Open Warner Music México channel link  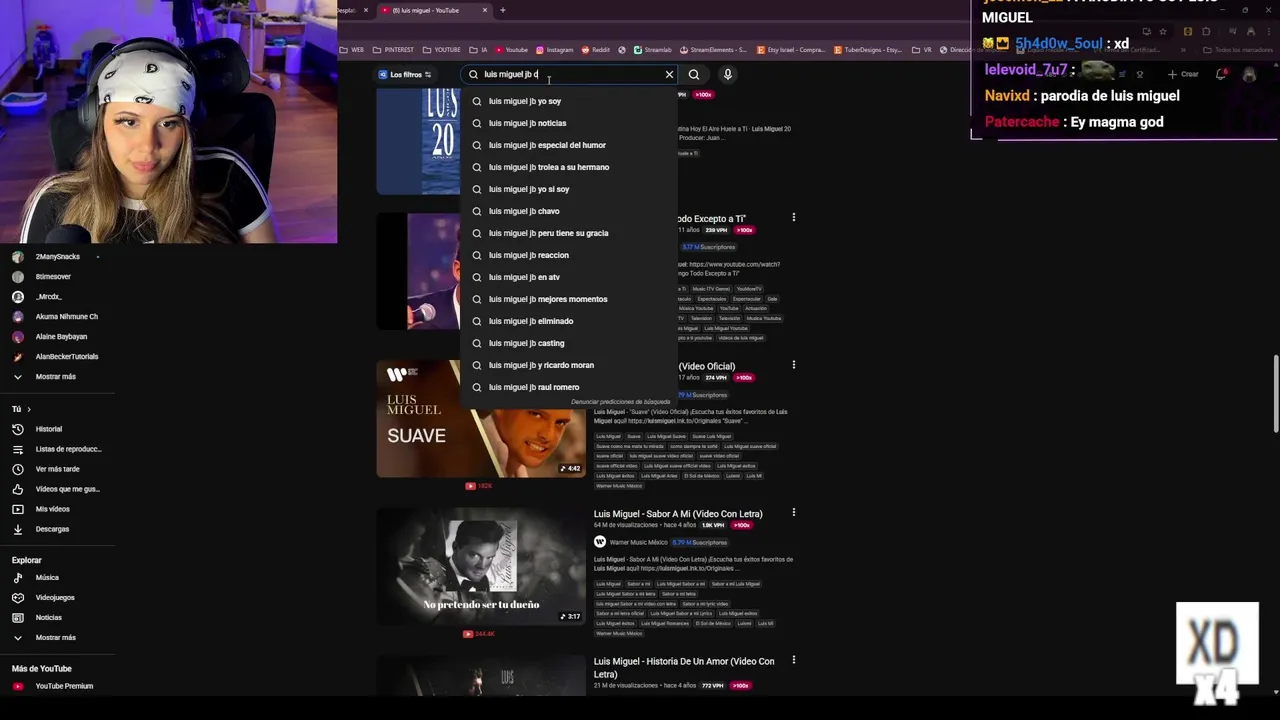click(639, 542)
